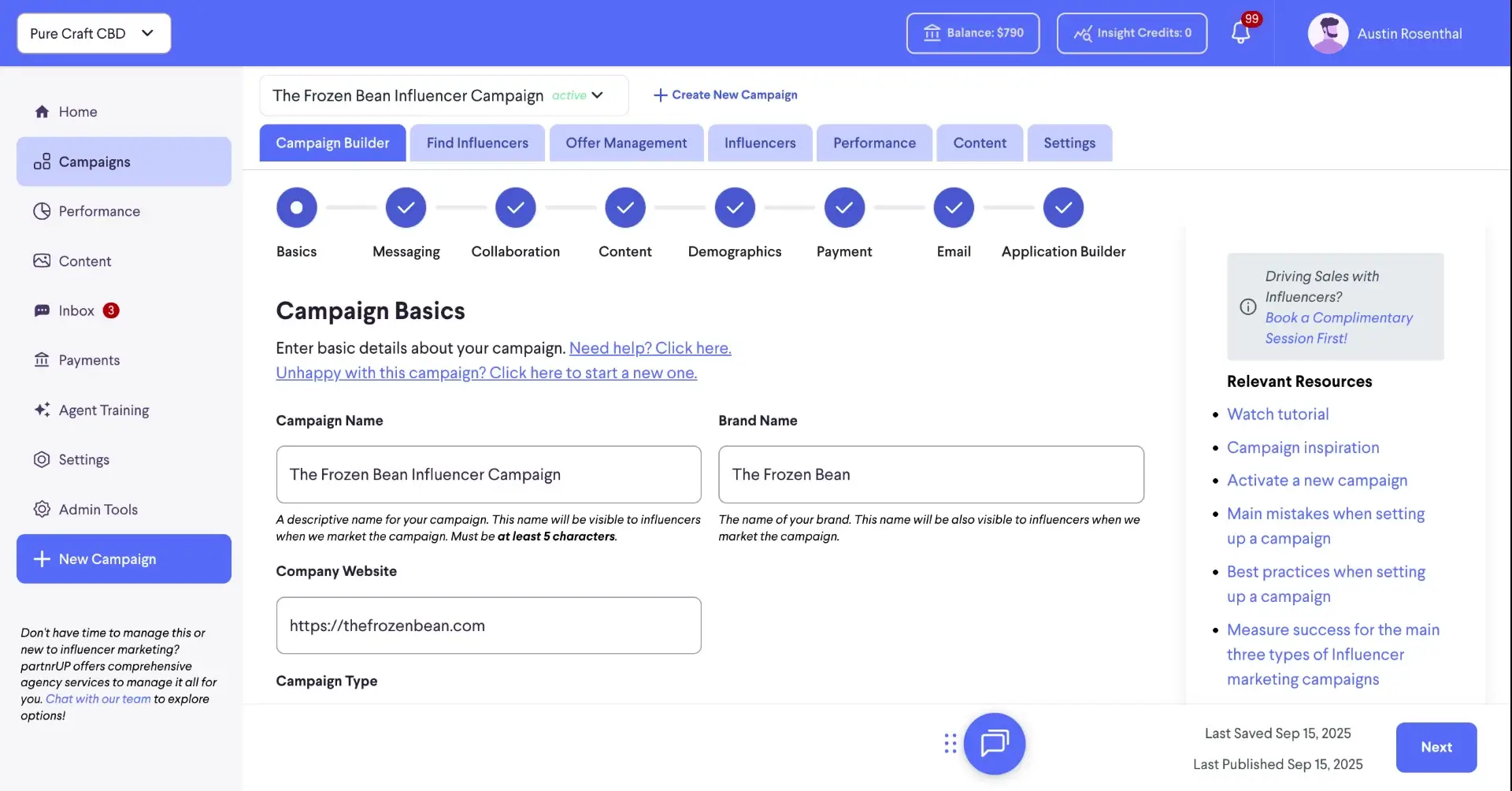Image resolution: width=1512 pixels, height=791 pixels.
Task: Select the Payments icon
Action: (x=42, y=359)
